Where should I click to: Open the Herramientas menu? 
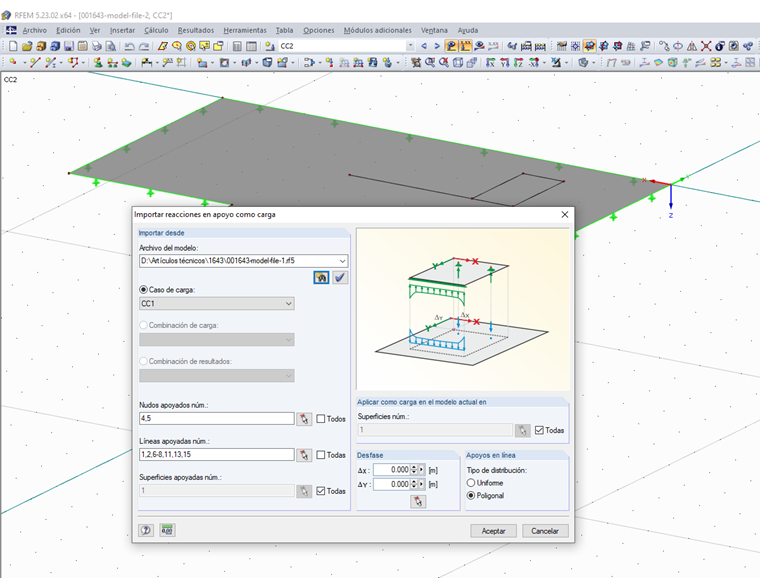245,30
